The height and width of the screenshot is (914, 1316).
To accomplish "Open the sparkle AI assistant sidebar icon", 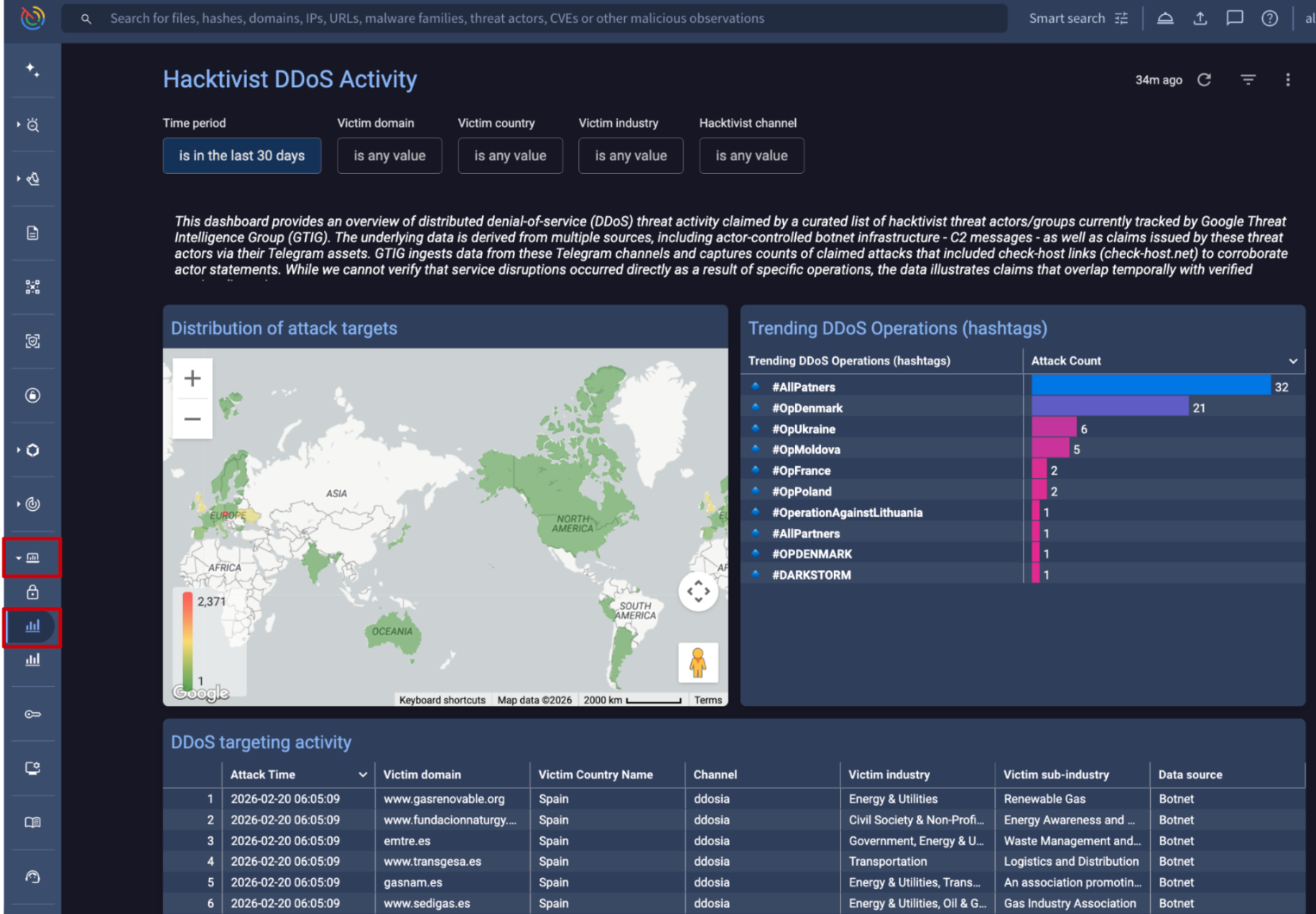I will pyautogui.click(x=32, y=70).
